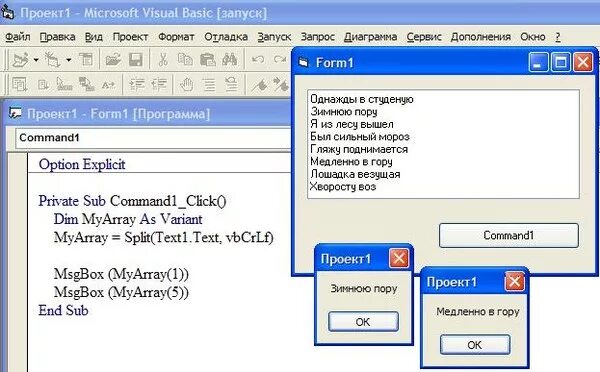Click the Menu Editor toolbar icon

point(86,60)
